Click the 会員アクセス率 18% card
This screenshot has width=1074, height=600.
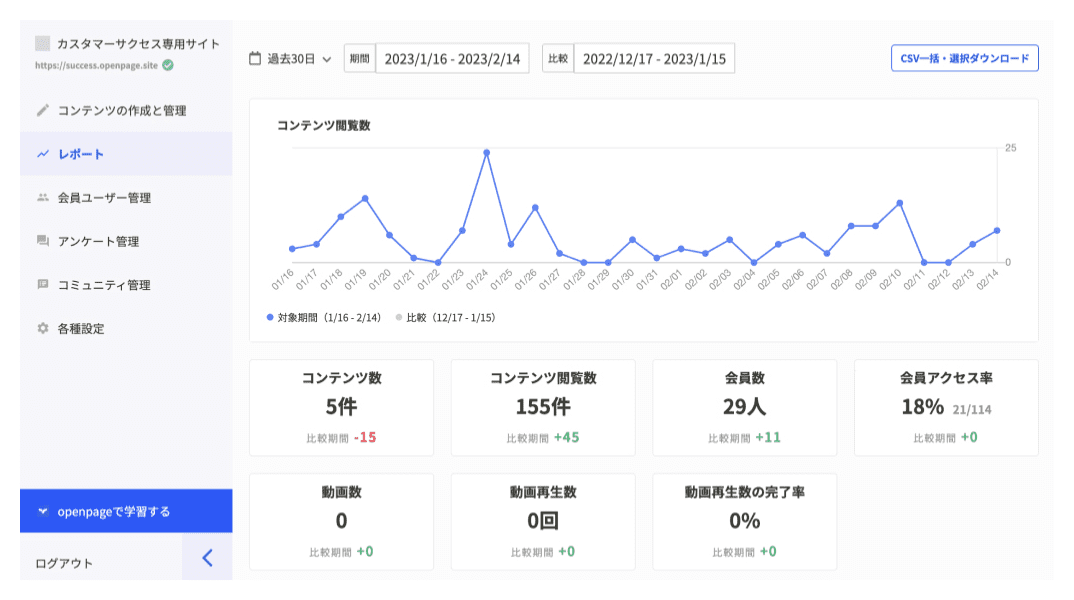[x=946, y=408]
